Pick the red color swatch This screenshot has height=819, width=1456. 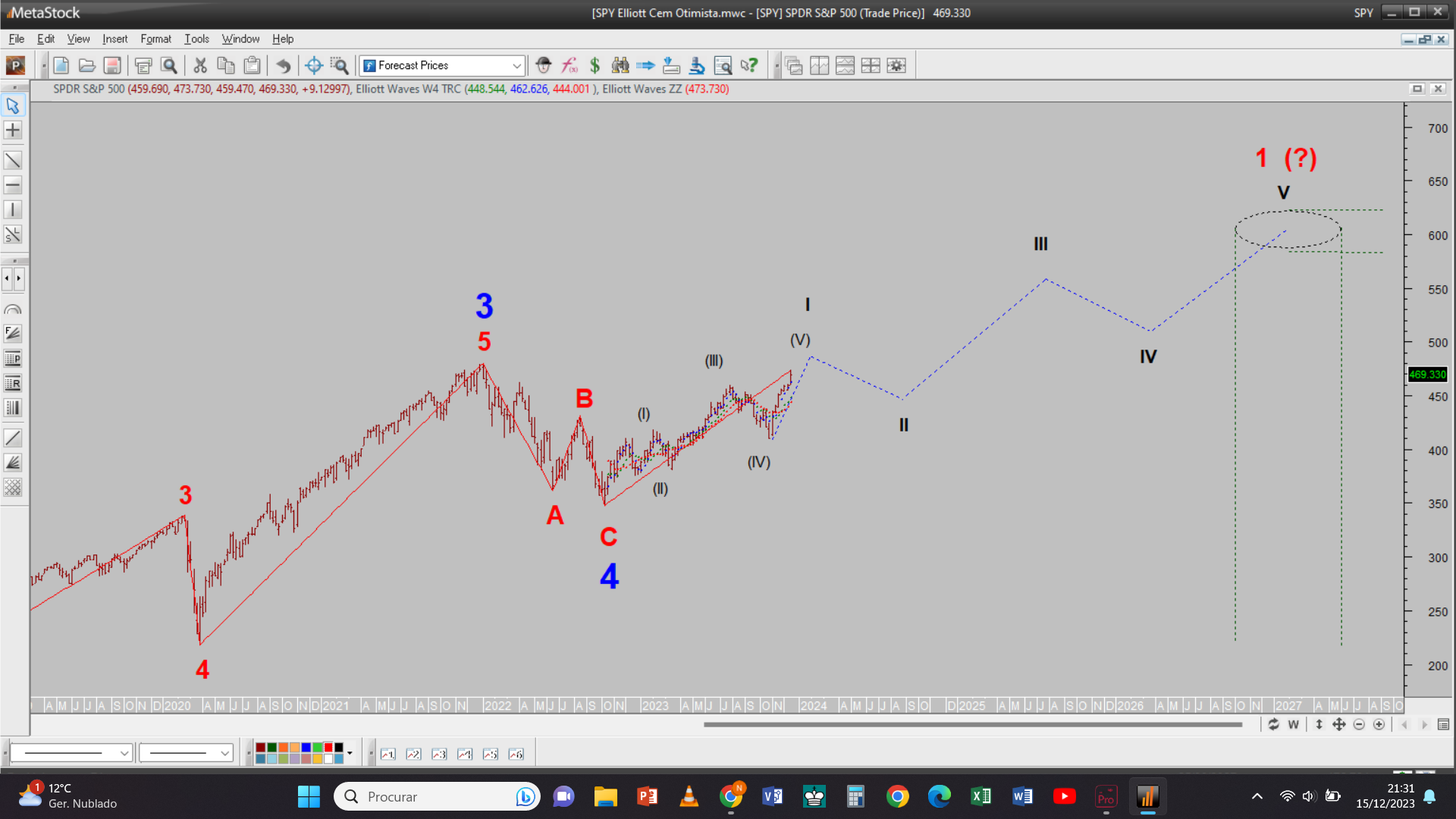click(x=328, y=748)
